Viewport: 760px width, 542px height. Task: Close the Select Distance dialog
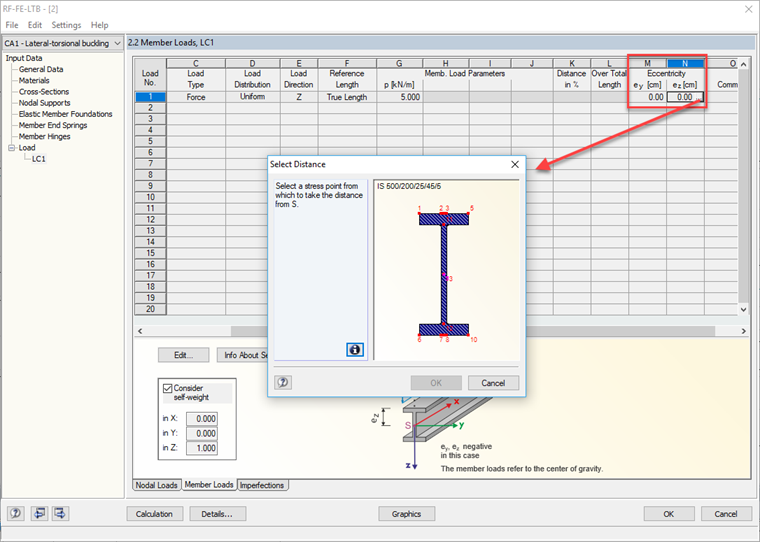515,164
